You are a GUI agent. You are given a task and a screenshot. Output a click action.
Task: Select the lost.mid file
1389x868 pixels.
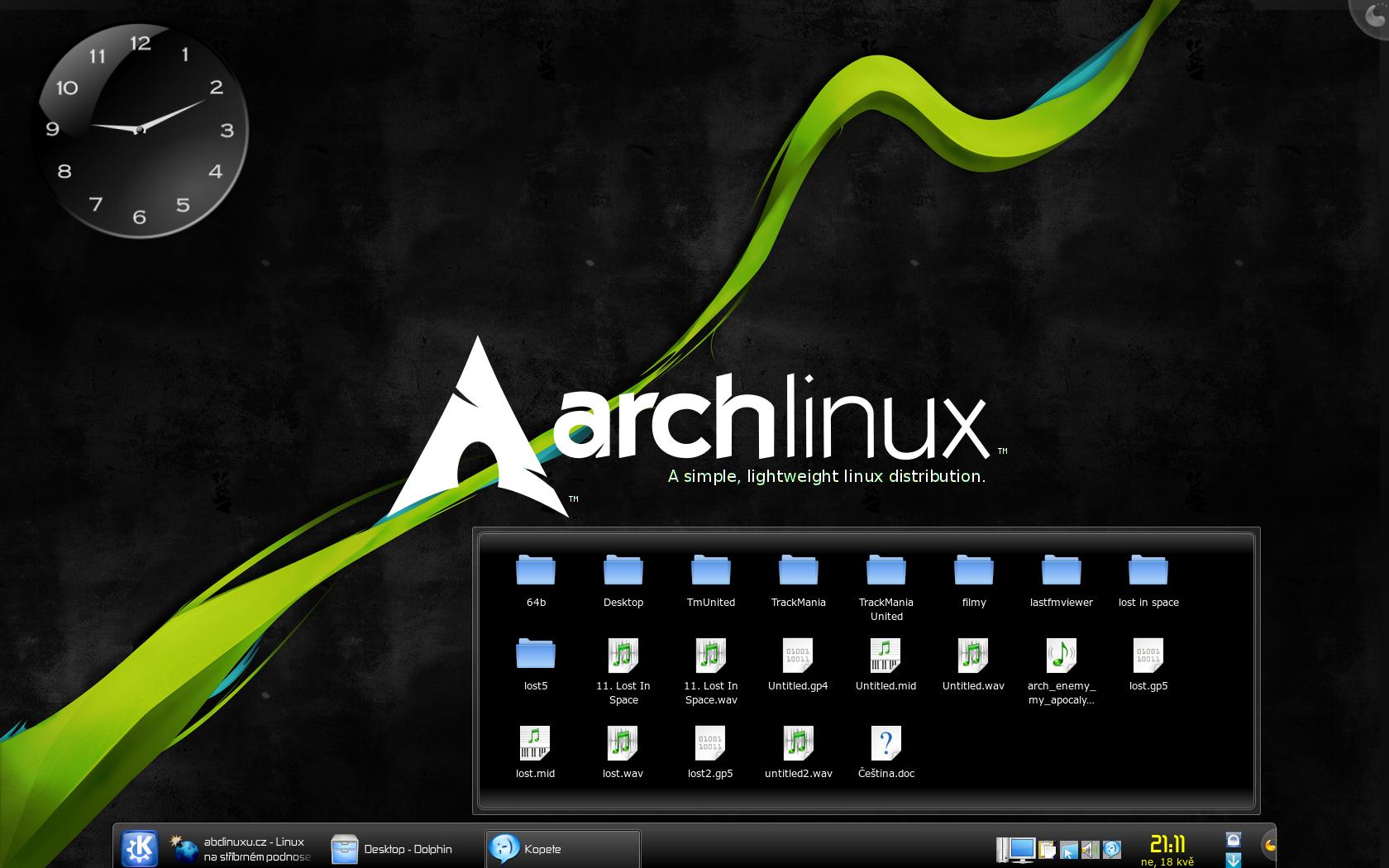point(535,752)
